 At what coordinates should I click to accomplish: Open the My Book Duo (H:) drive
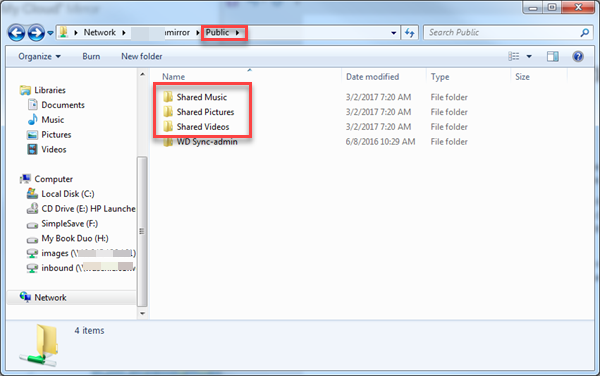[75, 238]
